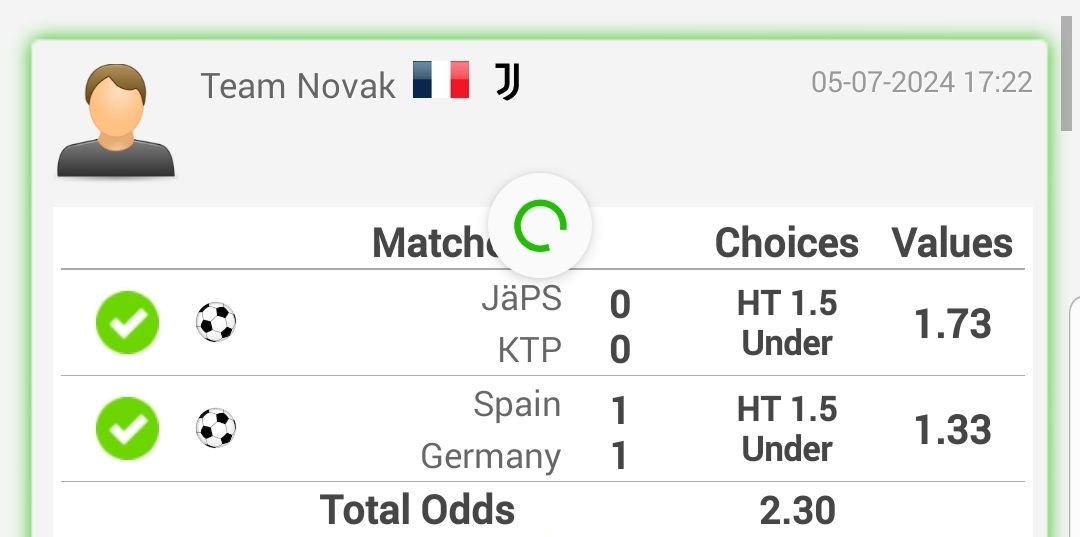The width and height of the screenshot is (1080, 537).
Task: Select the JäPS team name
Action: point(521,299)
